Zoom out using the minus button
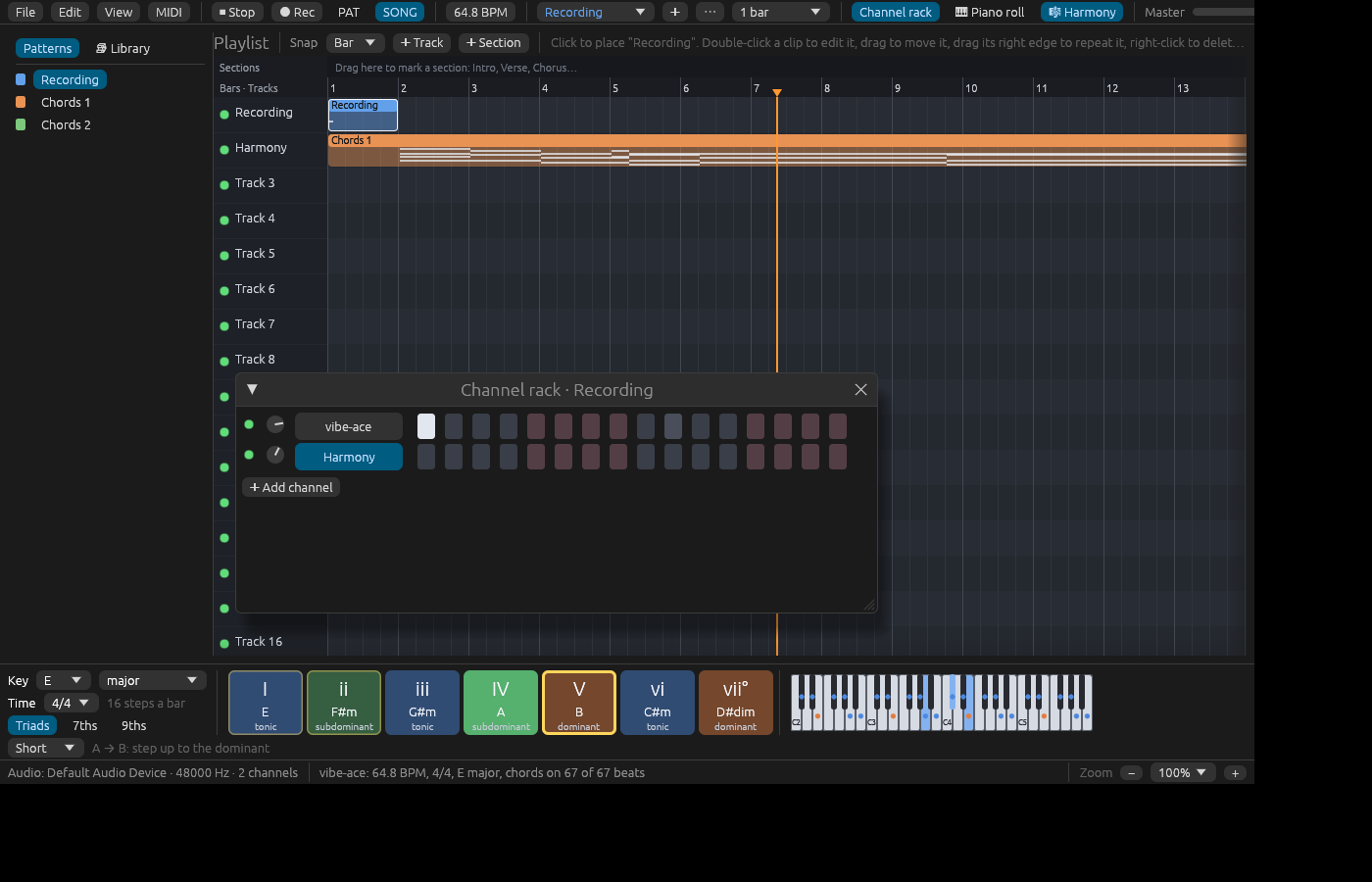Screen dimensions: 1372x882 pyautogui.click(x=1131, y=773)
